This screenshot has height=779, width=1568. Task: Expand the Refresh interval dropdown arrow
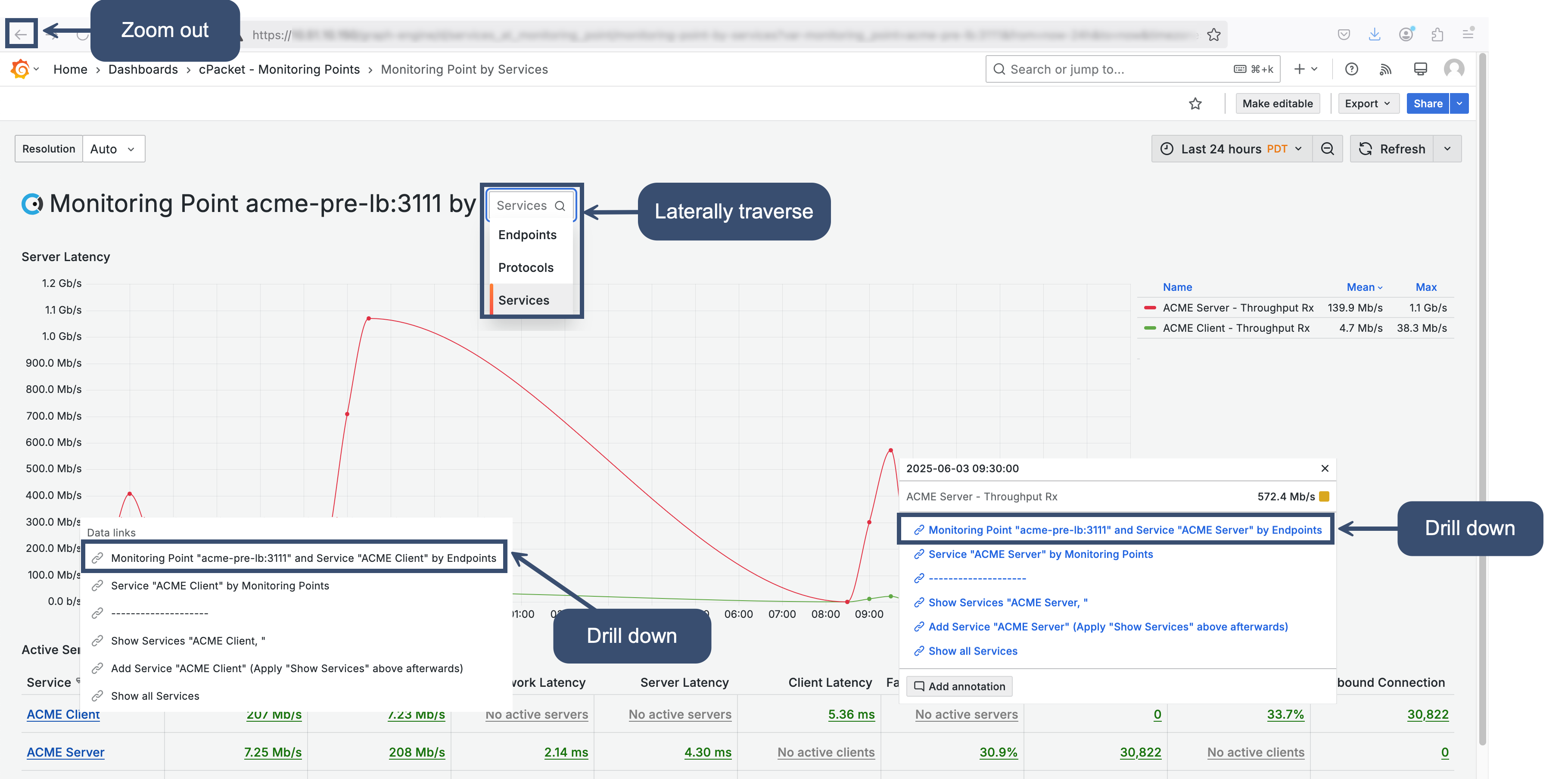click(x=1447, y=149)
